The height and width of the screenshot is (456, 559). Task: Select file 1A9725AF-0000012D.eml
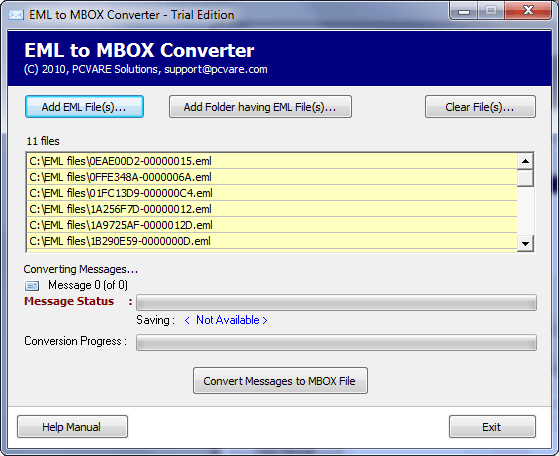point(272,225)
